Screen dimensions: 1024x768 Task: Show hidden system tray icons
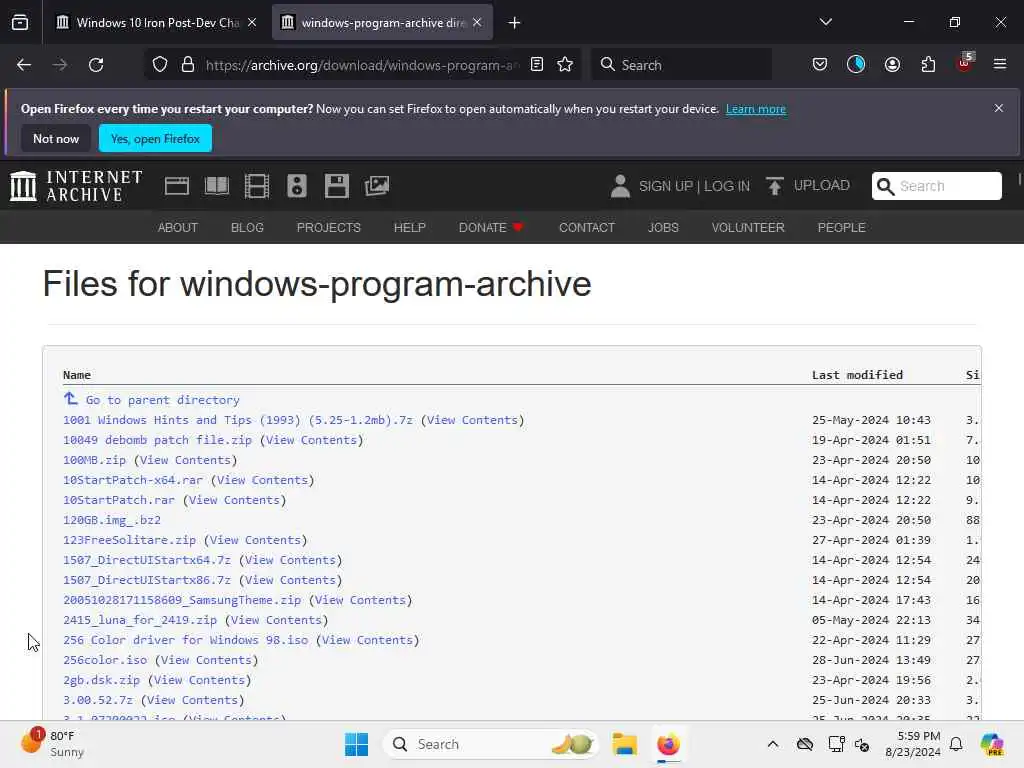(773, 744)
